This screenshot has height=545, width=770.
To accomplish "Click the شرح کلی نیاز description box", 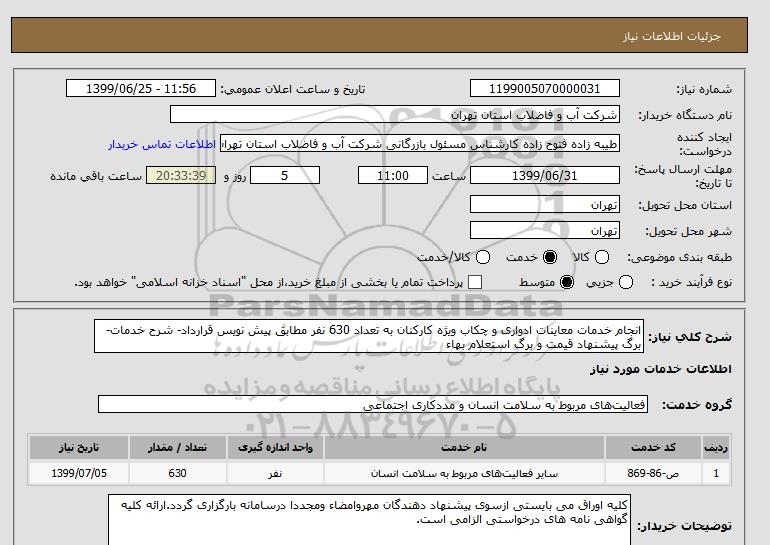I will (x=369, y=337).
